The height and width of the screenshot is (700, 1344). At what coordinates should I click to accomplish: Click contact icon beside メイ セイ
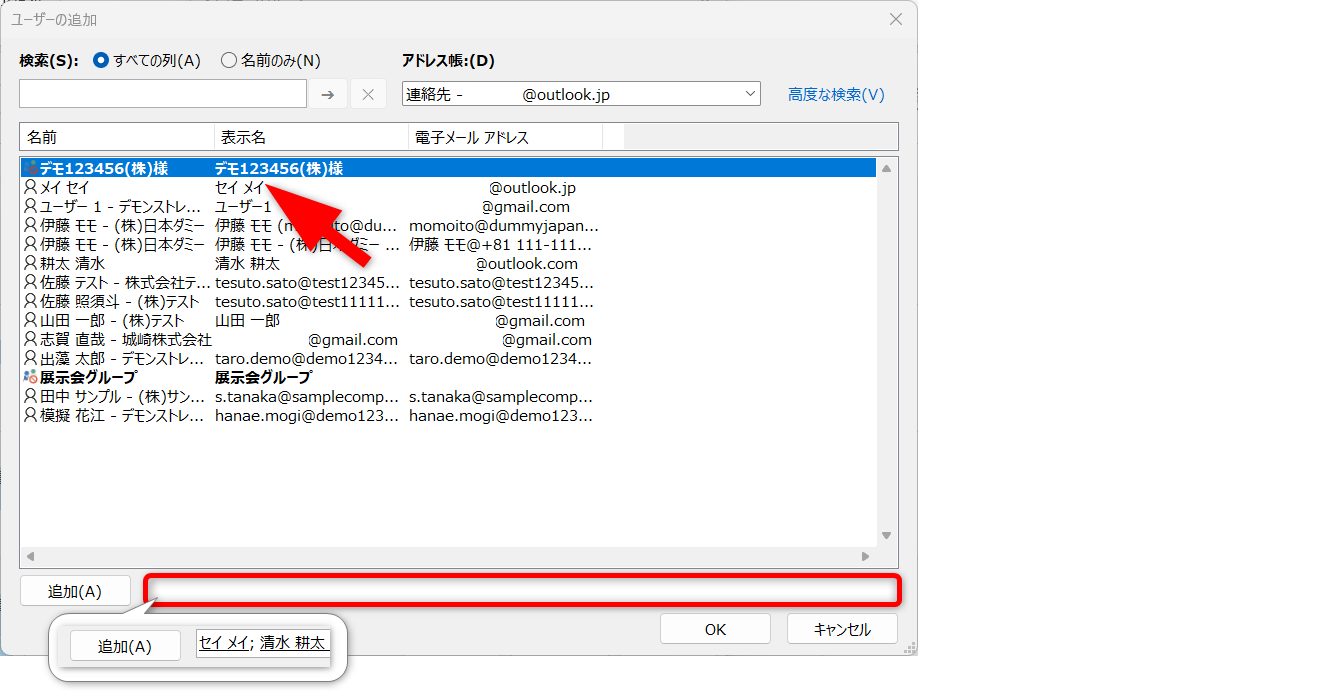coord(30,188)
